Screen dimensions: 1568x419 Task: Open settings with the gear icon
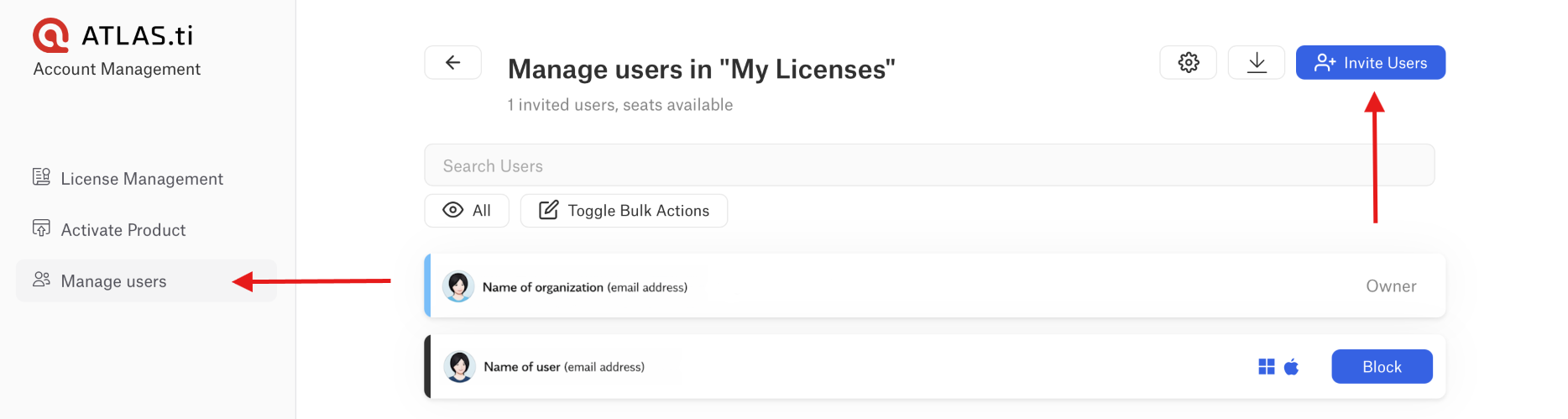click(1188, 62)
